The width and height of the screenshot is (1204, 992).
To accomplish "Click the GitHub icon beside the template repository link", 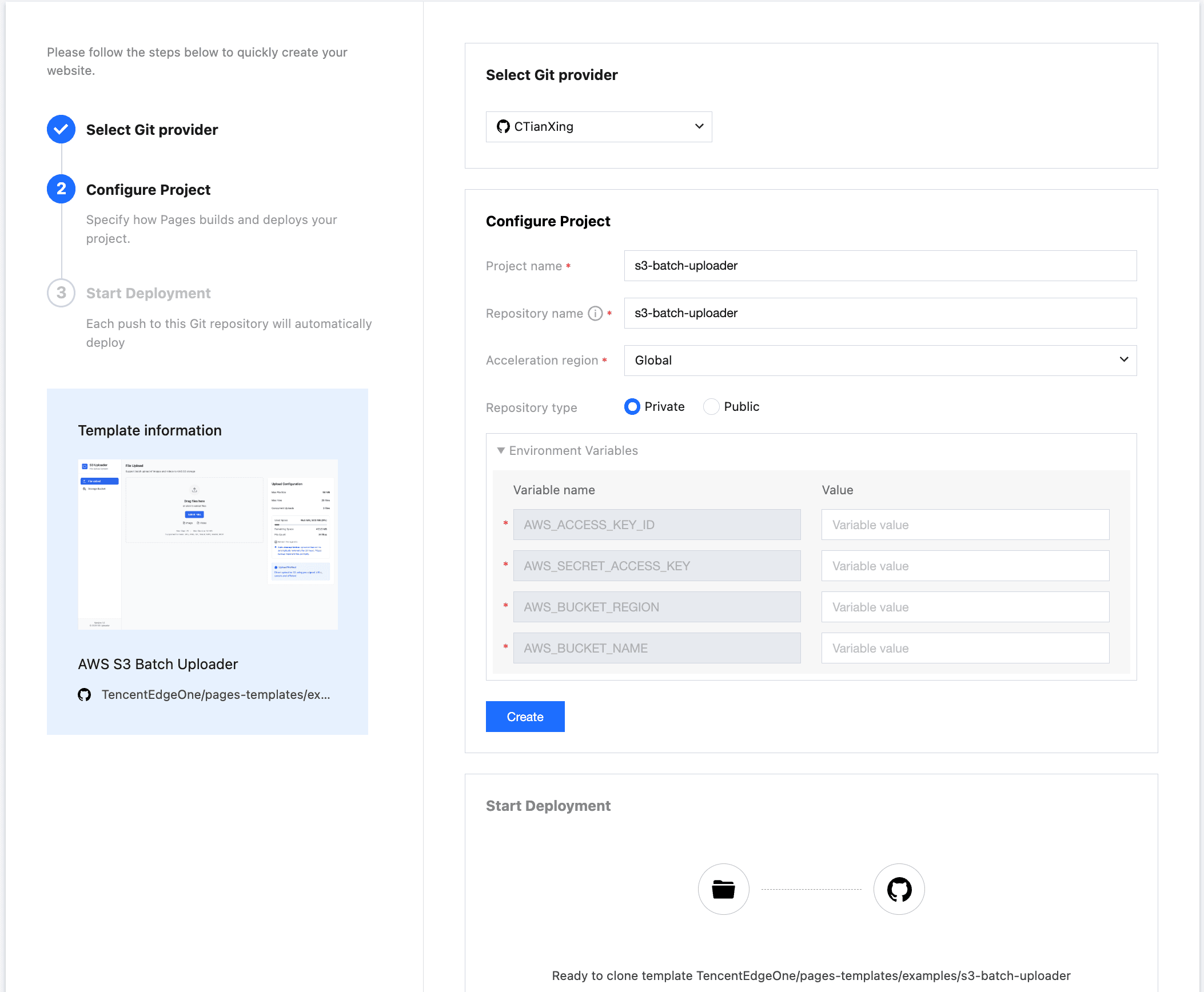I will click(x=84, y=694).
